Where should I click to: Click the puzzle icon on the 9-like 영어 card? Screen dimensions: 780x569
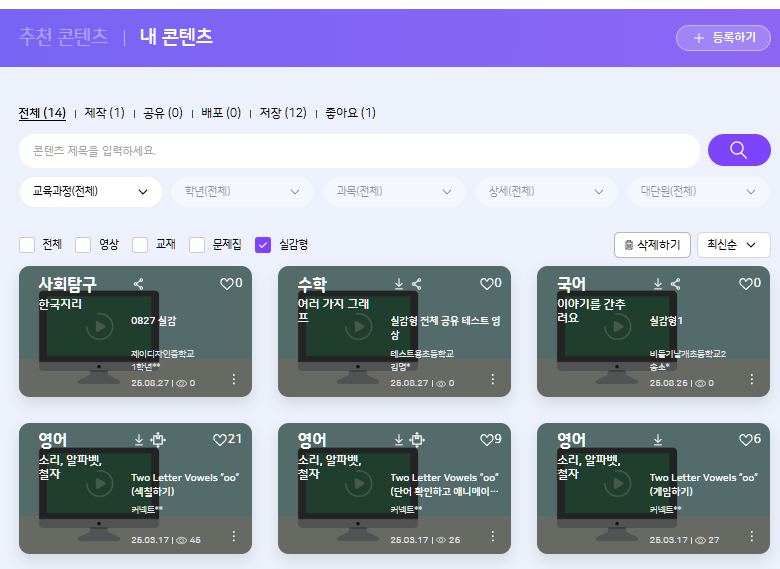point(417,440)
